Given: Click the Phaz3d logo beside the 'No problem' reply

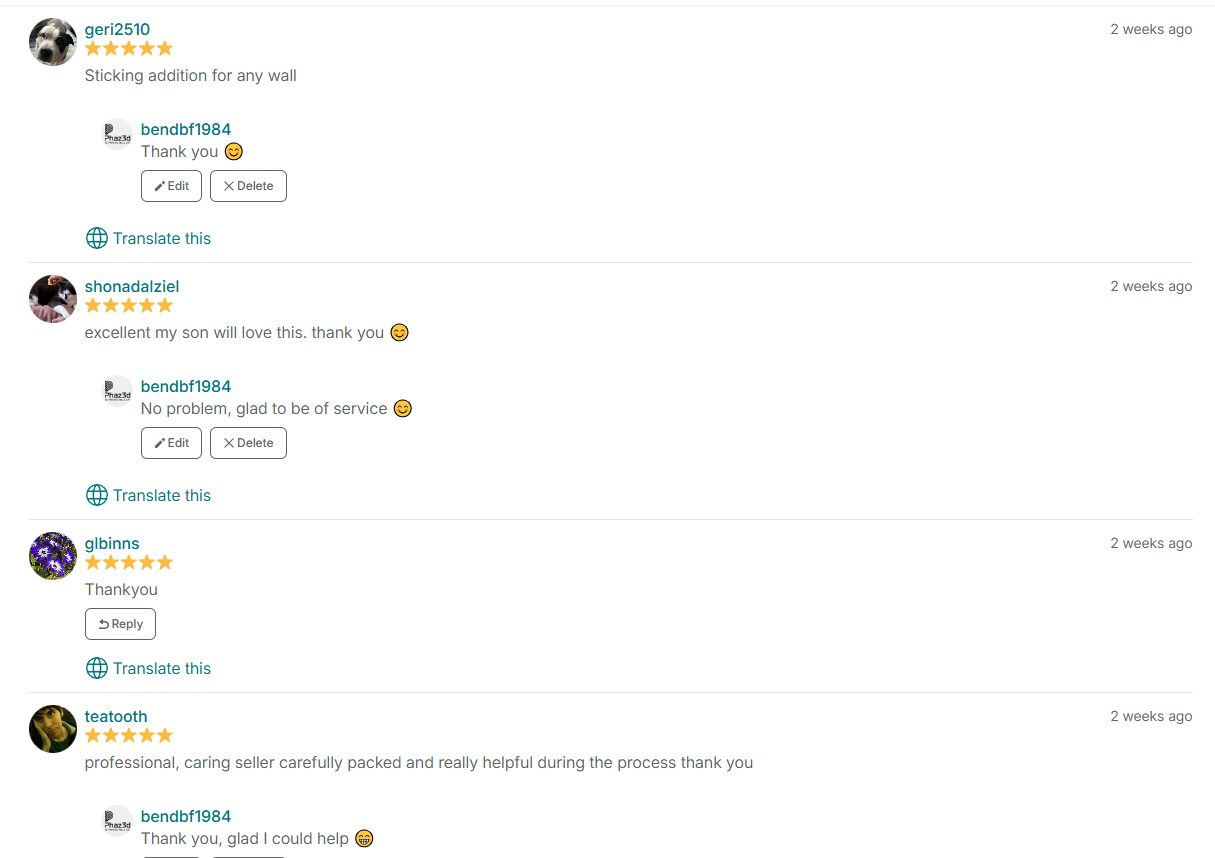Looking at the screenshot, I should click(117, 391).
